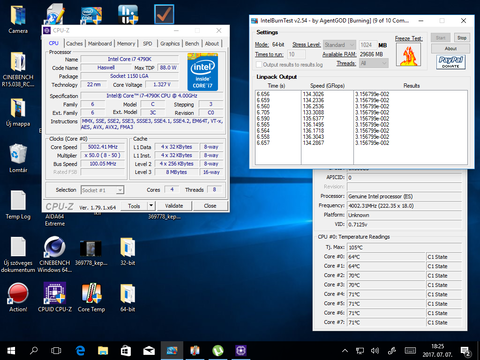
Task: Open Microsoft Edge from taskbar
Action: pos(80,351)
